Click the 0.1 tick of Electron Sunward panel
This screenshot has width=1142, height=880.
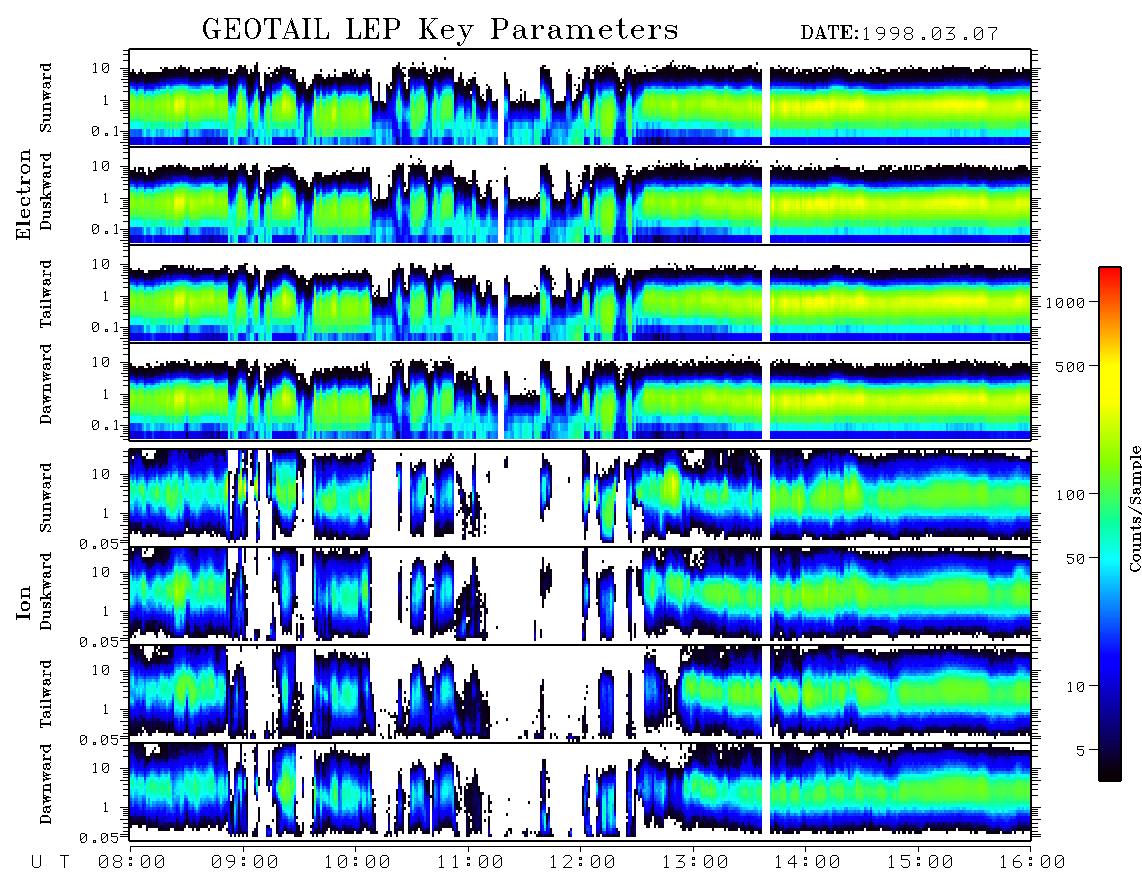click(x=106, y=132)
